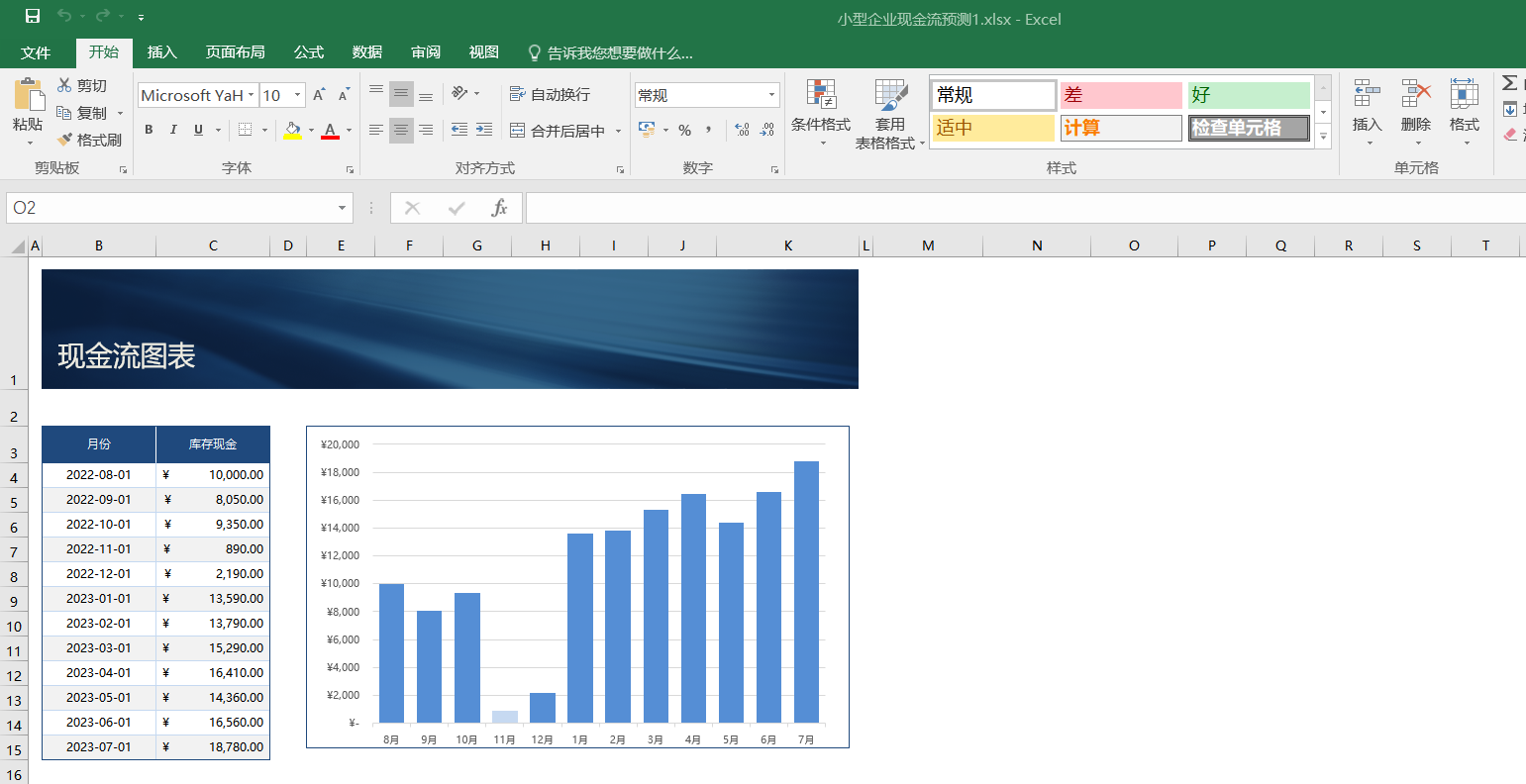The width and height of the screenshot is (1526, 784).
Task: Click the AutoSum sigma icon
Action: tap(1510, 83)
